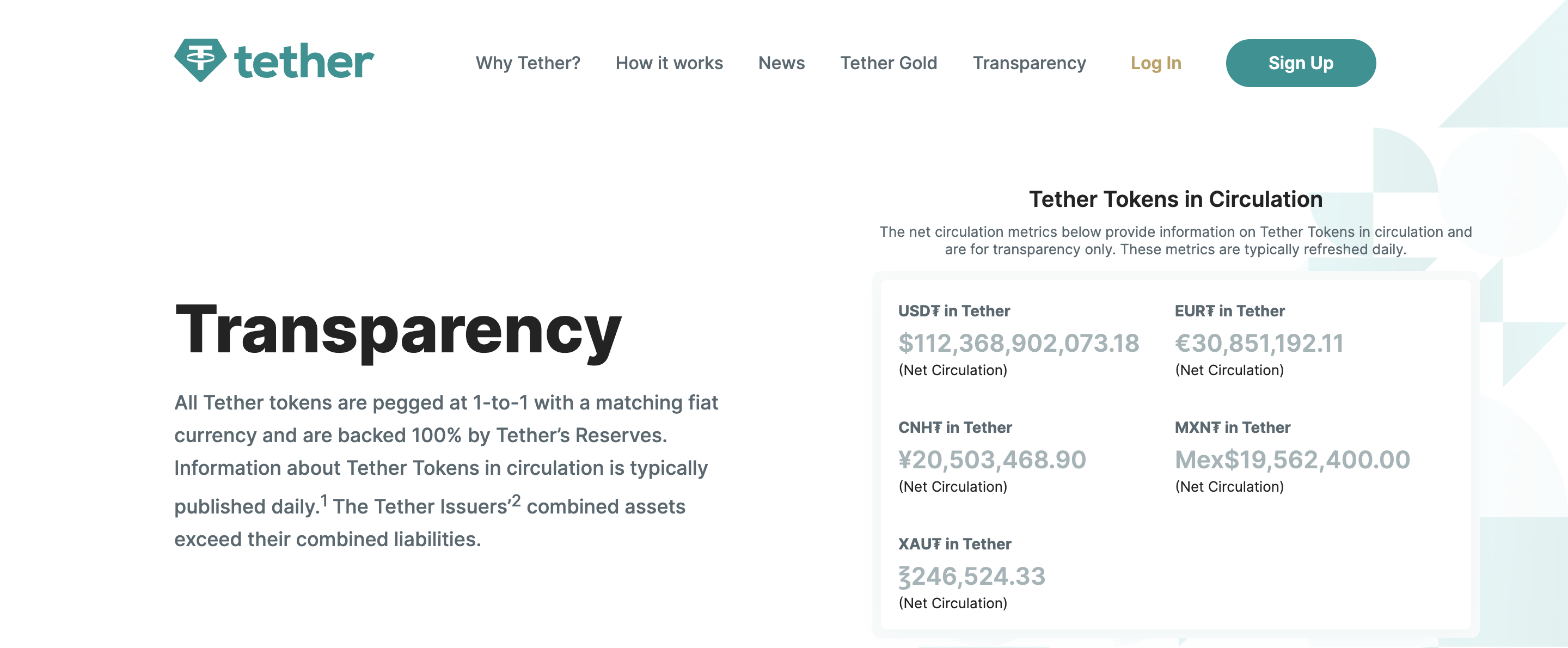Screen dimensions: 1568x648
Task: Click the Tether Tokens in Circulation title
Action: pyautogui.click(x=1175, y=200)
